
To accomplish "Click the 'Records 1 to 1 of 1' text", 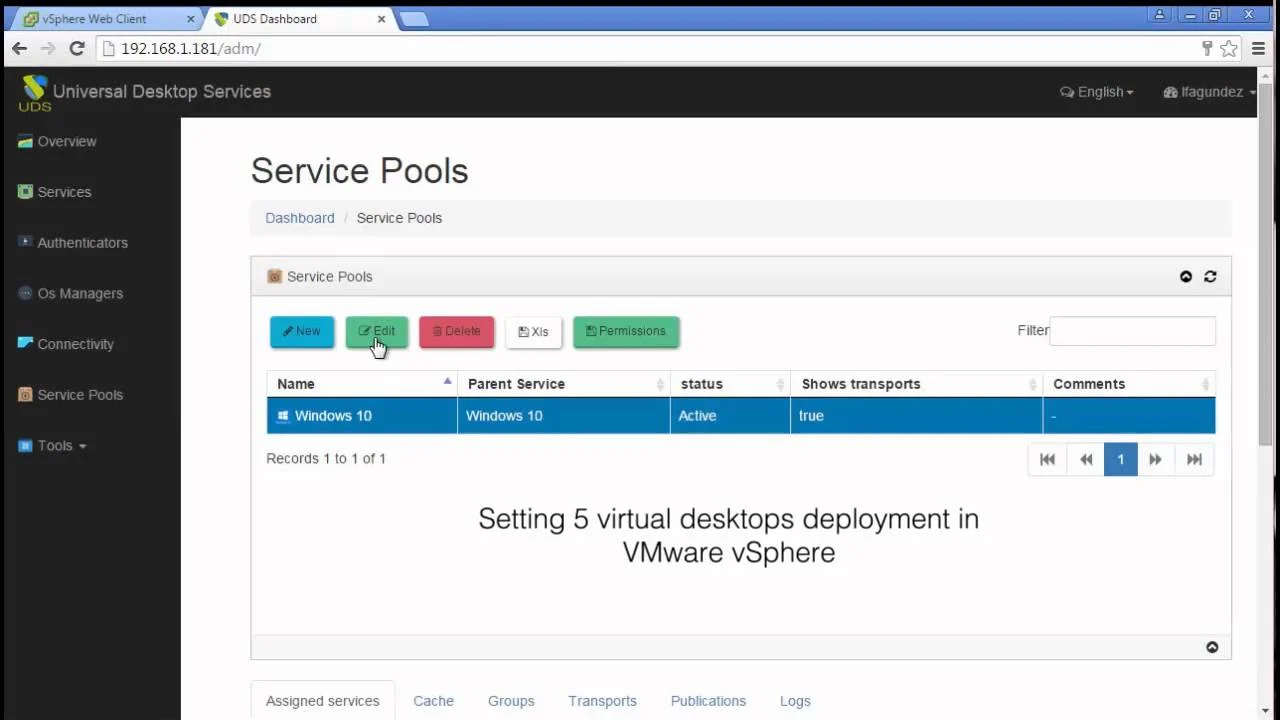I will tap(326, 459).
